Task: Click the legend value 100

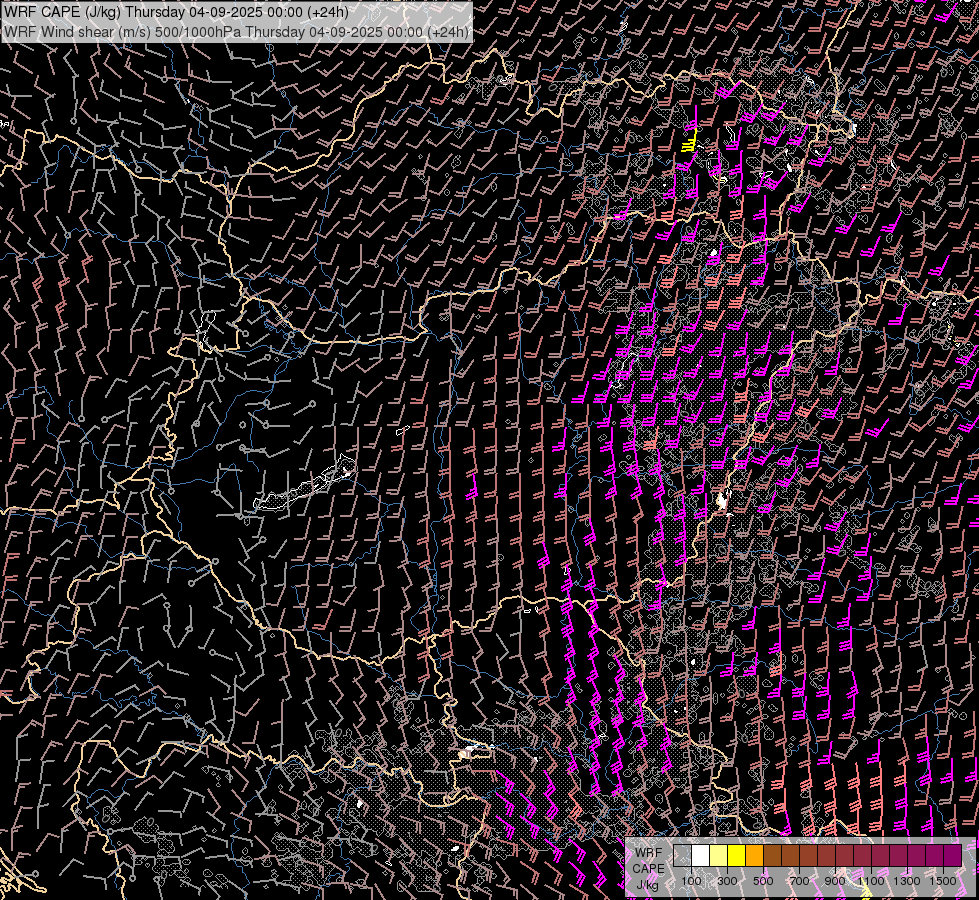Action: pos(691,881)
